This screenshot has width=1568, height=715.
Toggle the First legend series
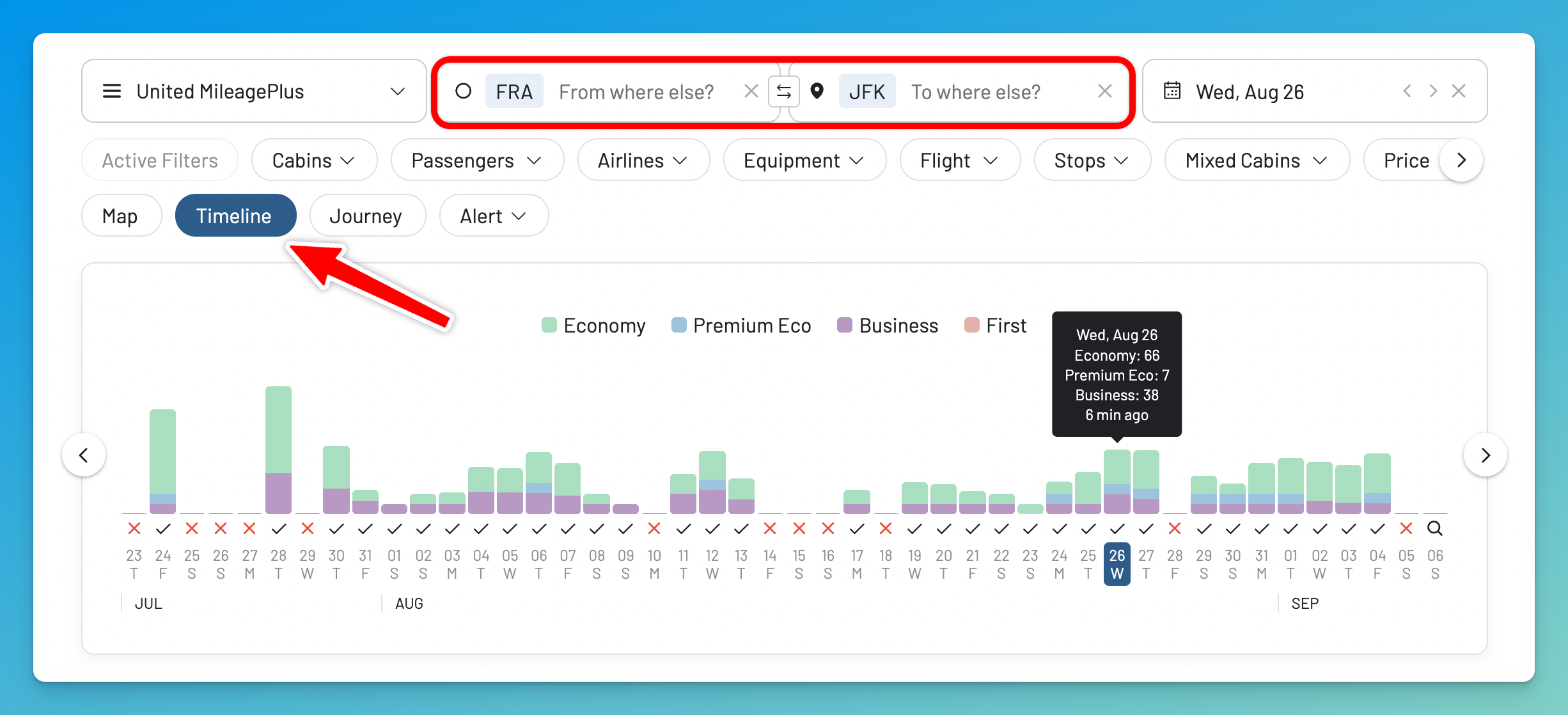[x=995, y=326]
